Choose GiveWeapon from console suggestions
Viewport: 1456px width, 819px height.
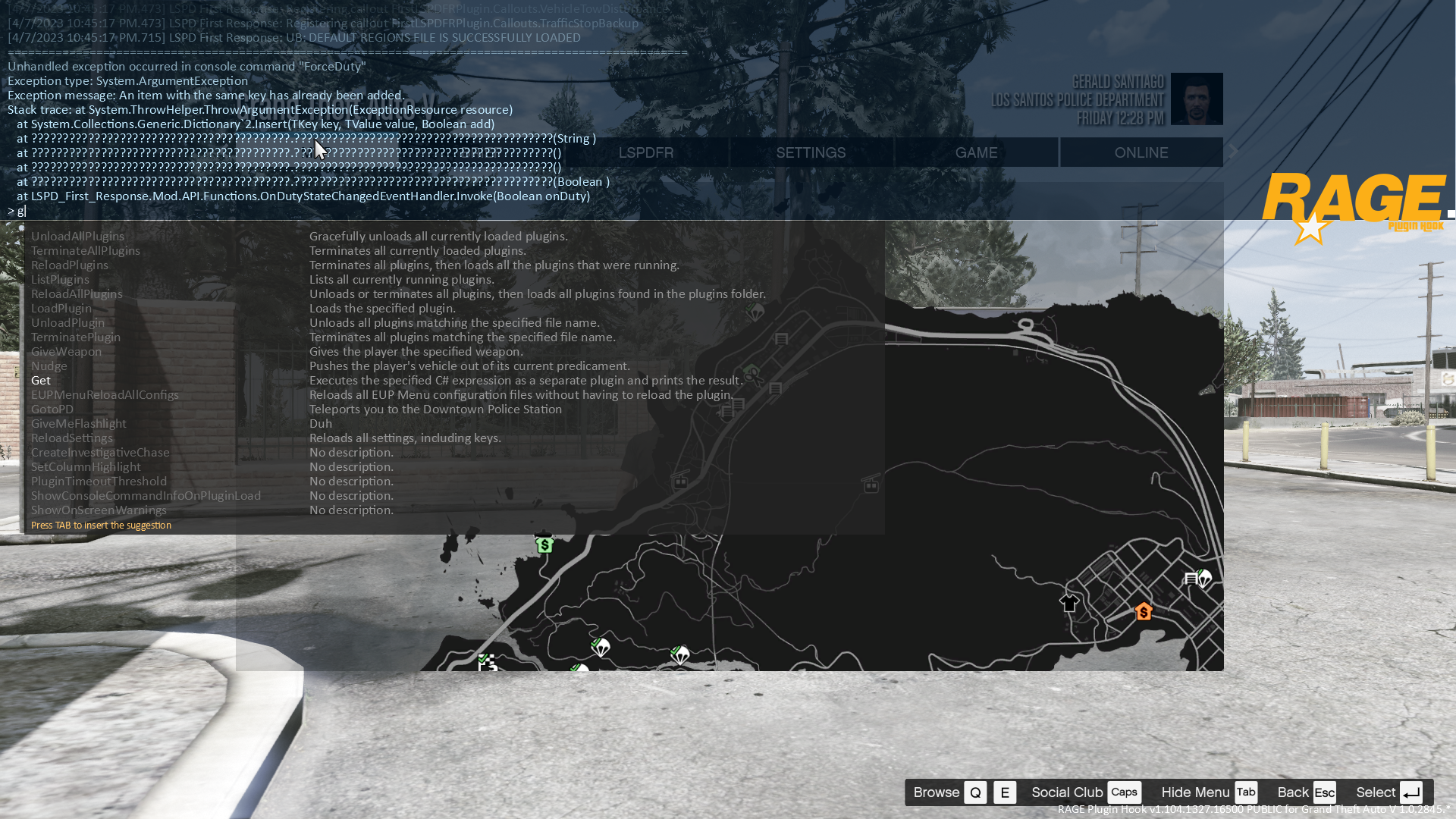point(66,352)
